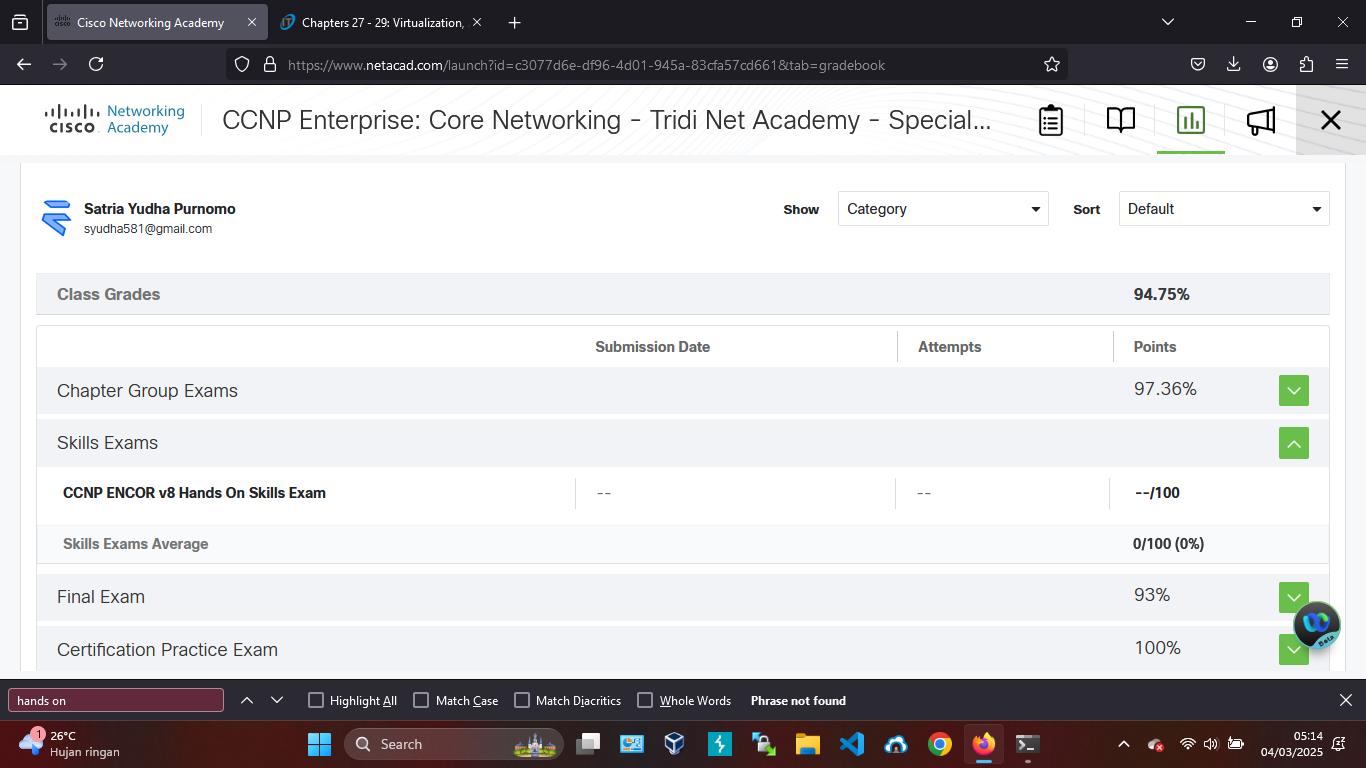Open Task View on taskbar

[588, 744]
